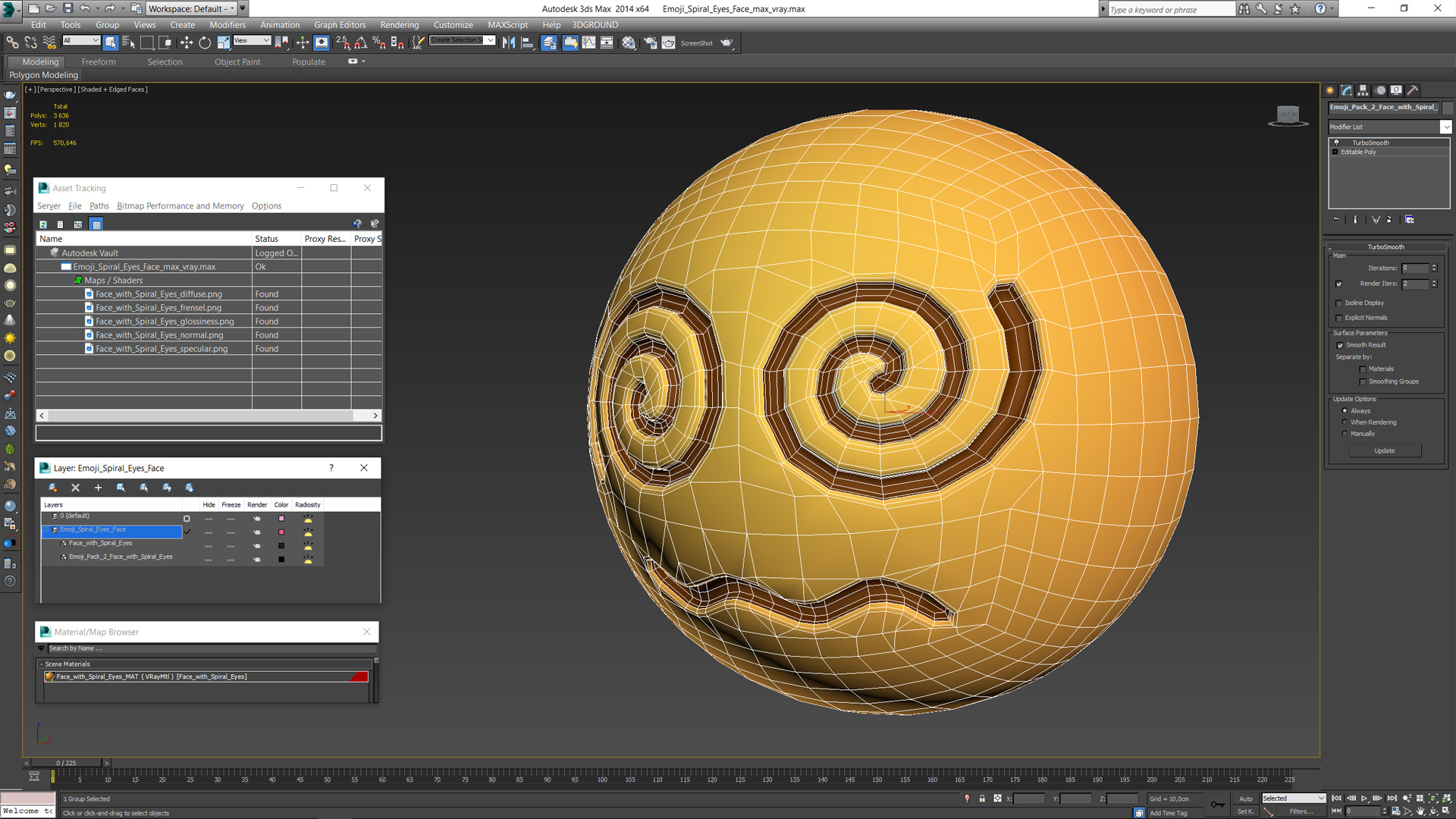Open the Hierarchy command panel tab

click(x=1363, y=90)
